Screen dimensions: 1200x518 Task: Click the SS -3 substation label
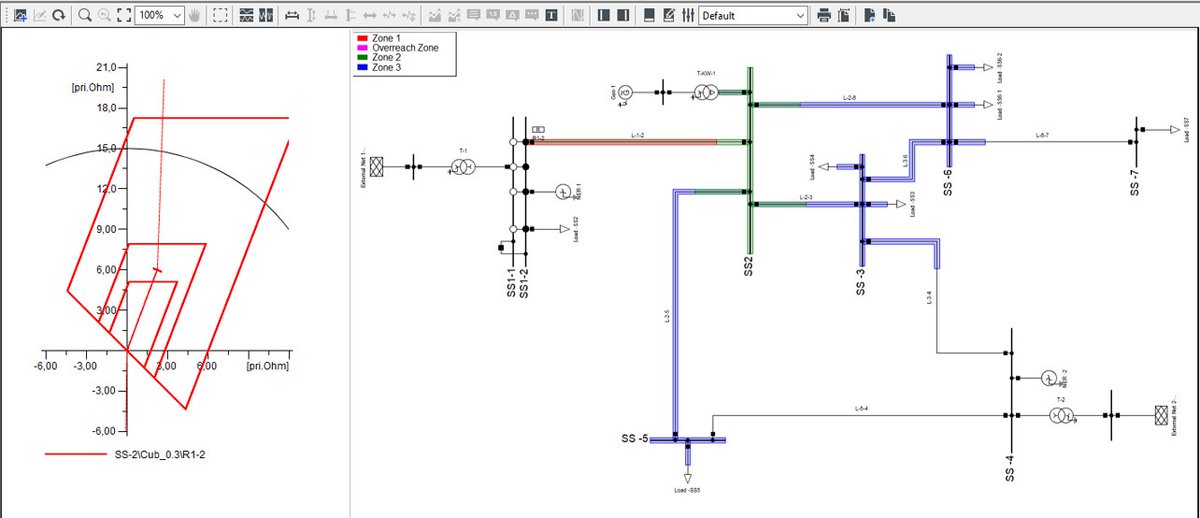point(861,281)
